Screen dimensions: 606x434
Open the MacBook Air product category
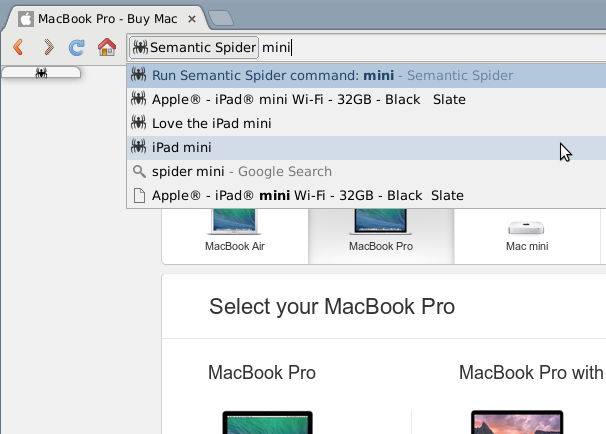pyautogui.click(x=234, y=235)
